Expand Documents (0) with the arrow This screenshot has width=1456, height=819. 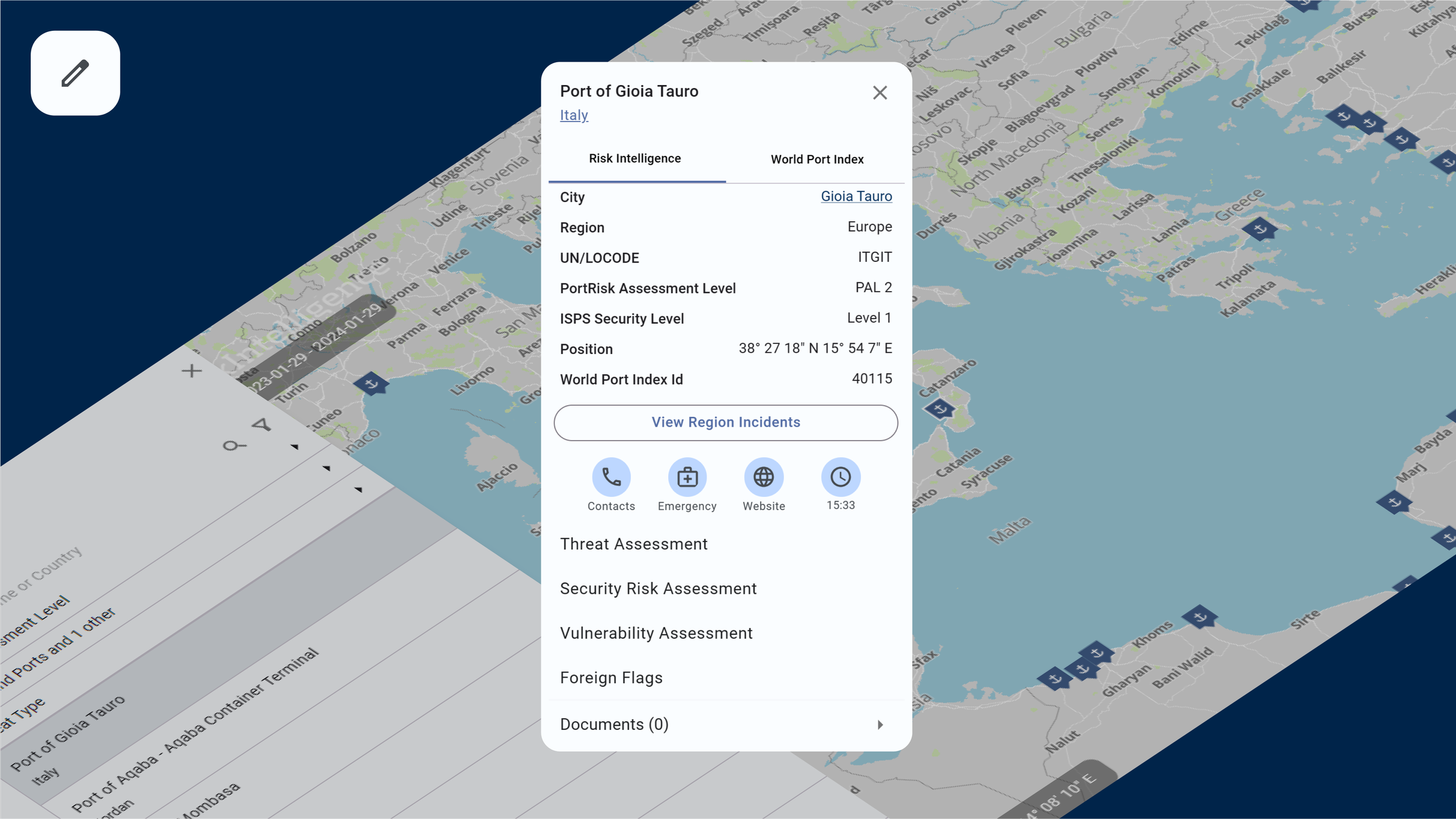click(x=880, y=725)
